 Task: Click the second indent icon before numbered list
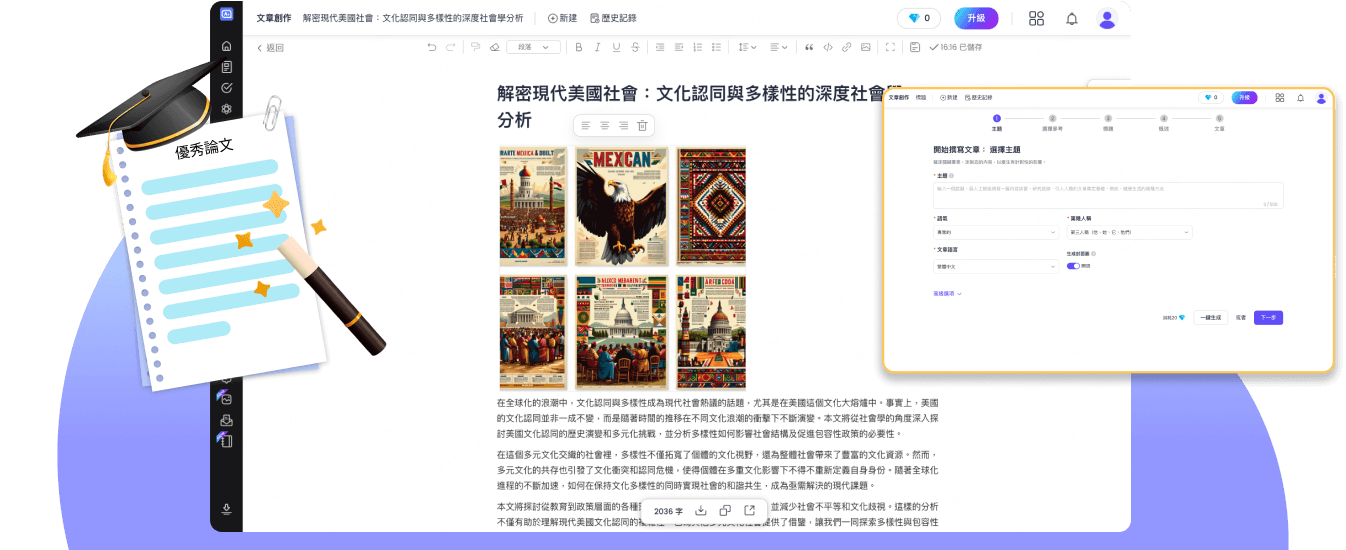[679, 47]
